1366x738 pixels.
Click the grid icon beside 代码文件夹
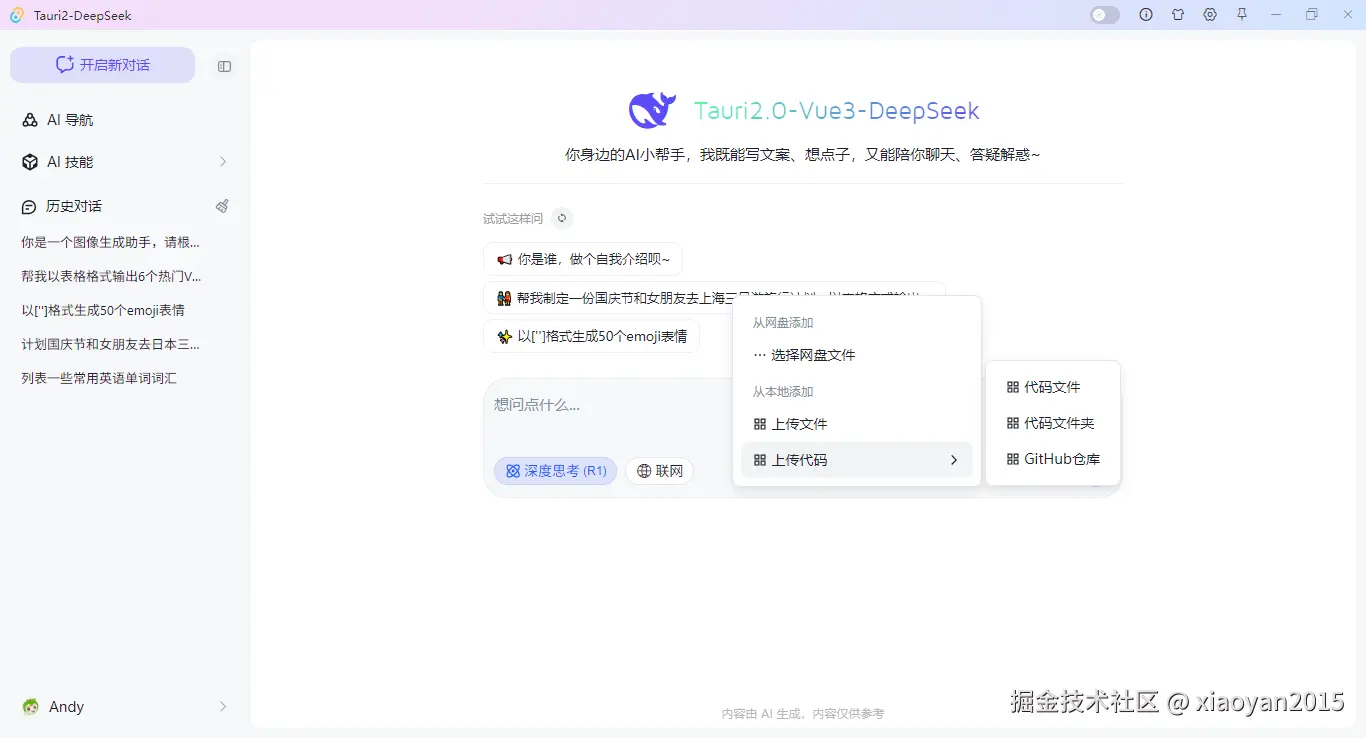click(1013, 423)
